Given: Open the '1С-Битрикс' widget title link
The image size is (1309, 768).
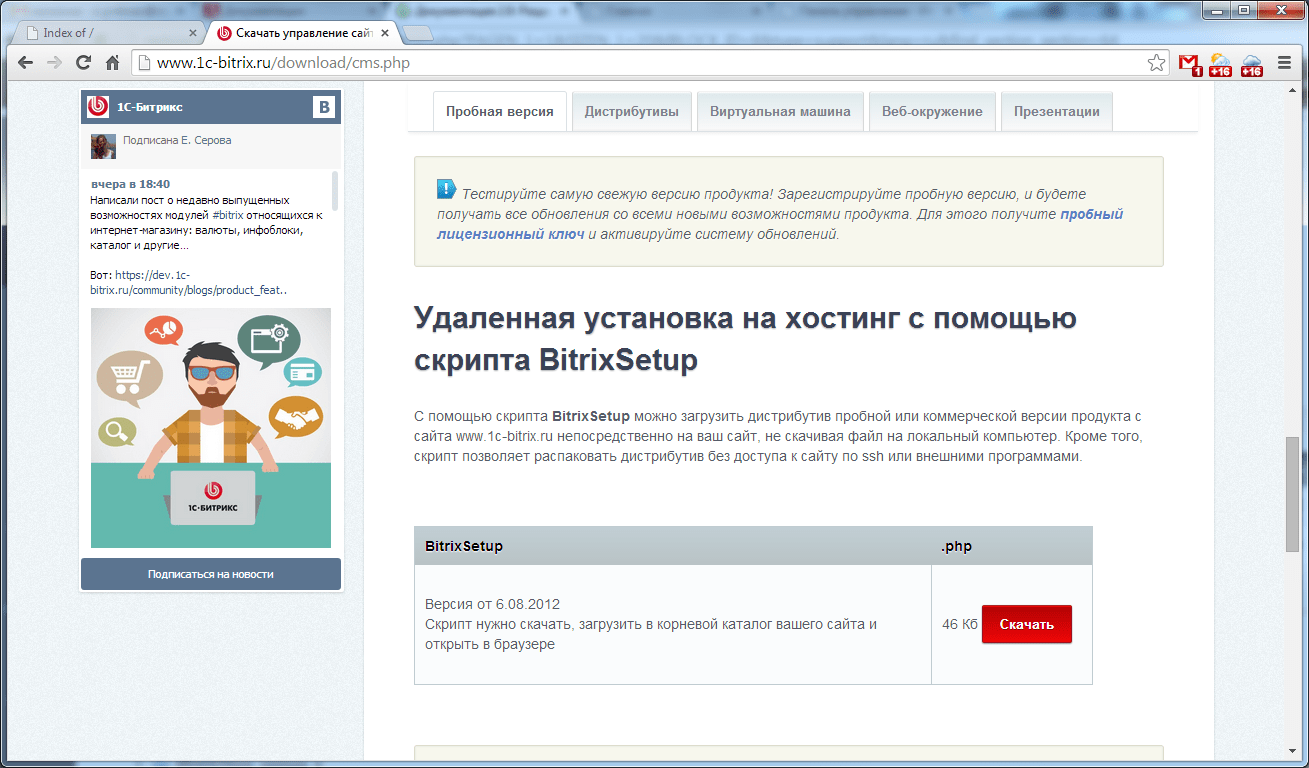Looking at the screenshot, I should tap(150, 107).
